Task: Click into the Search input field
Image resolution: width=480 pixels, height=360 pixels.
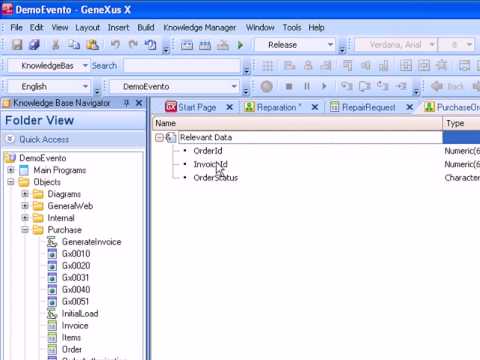Action: coord(182,66)
